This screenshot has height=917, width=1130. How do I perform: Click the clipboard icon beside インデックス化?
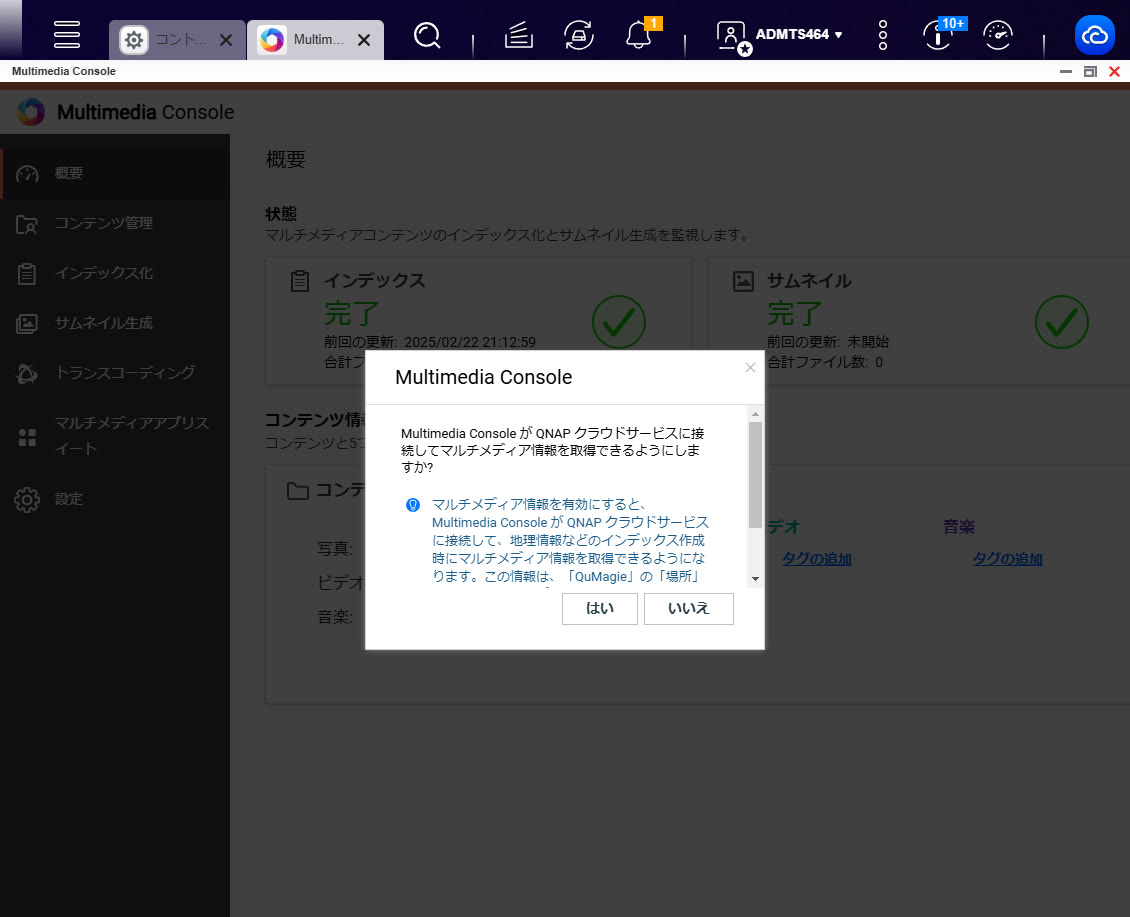point(27,274)
